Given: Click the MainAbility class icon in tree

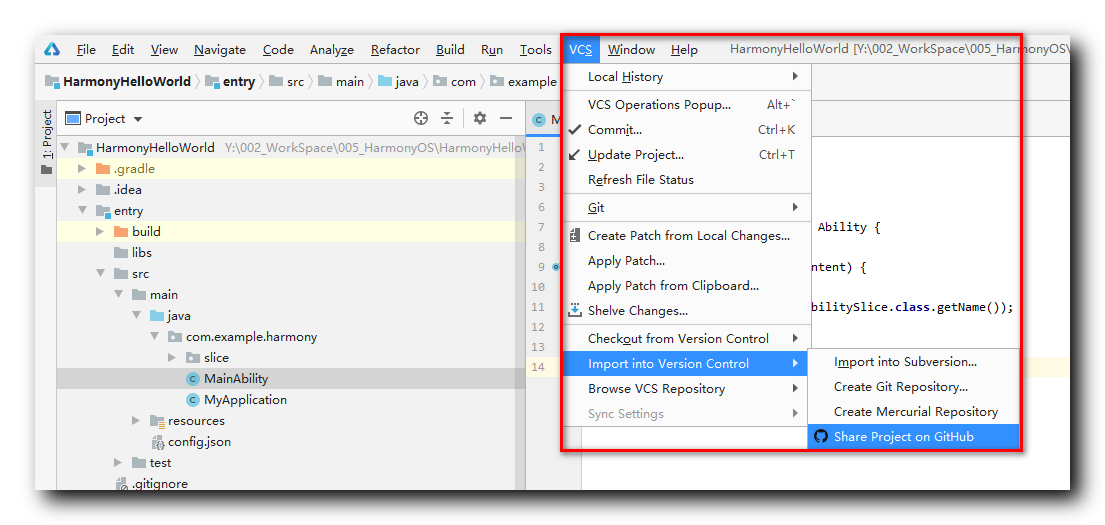Looking at the screenshot, I should coord(192,379).
